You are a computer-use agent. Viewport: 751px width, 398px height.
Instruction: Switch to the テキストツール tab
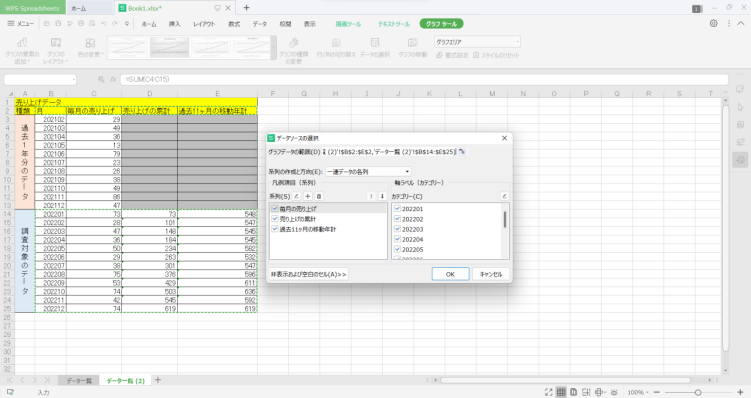click(394, 24)
